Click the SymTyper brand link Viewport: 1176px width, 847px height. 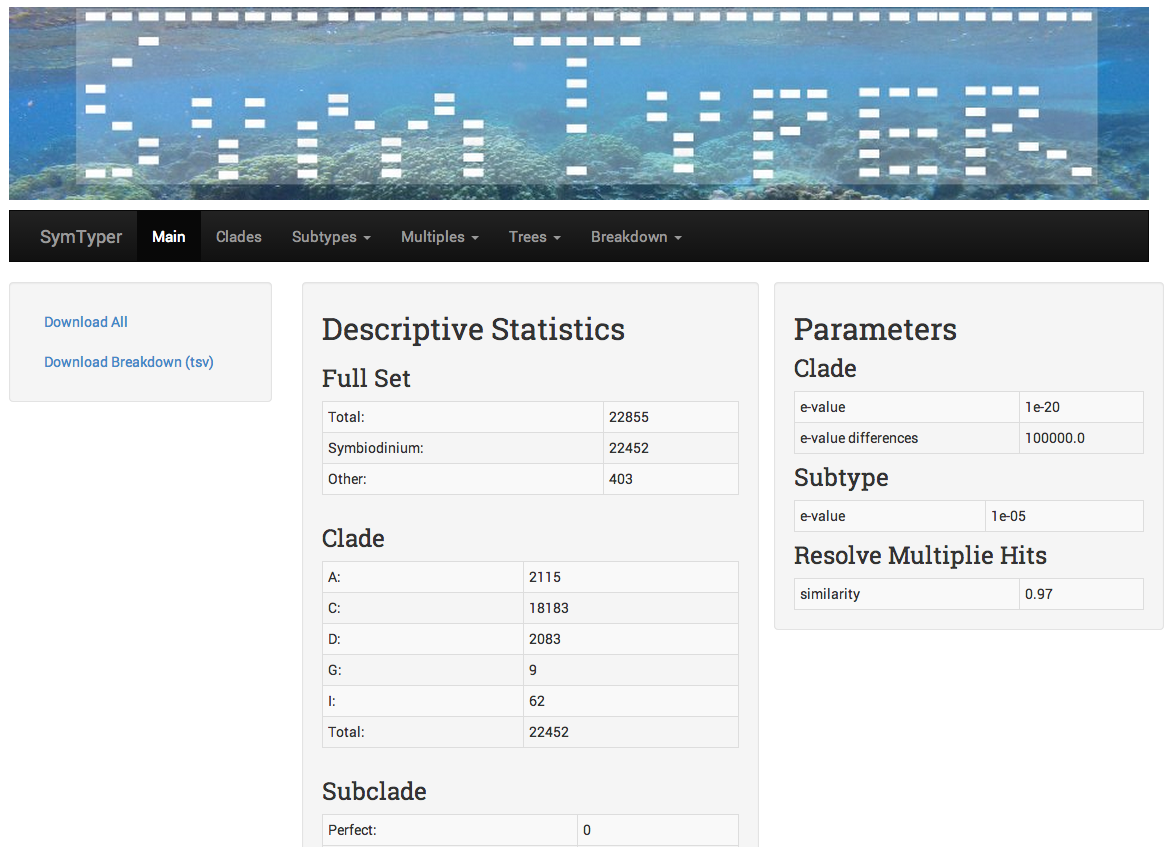point(80,236)
